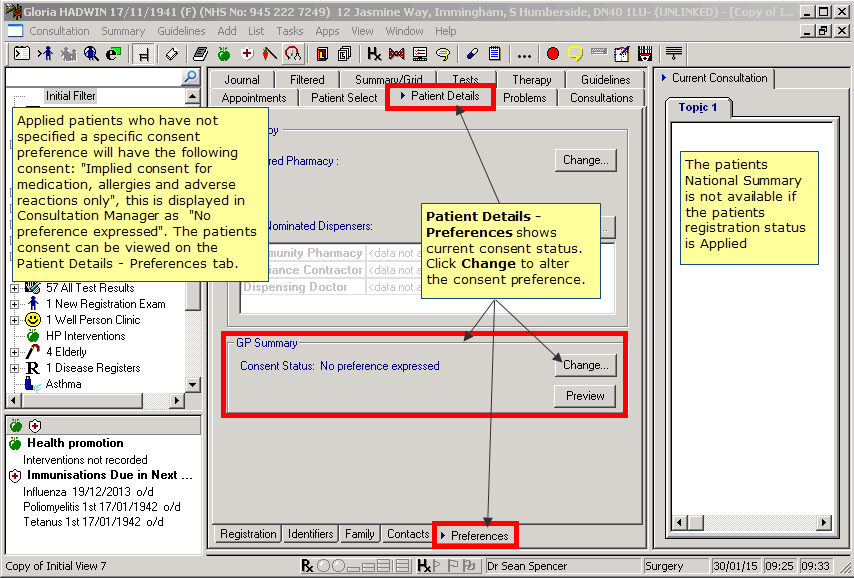Click the tree pane's vertical scrollbar down arrow

pyautogui.click(x=194, y=385)
